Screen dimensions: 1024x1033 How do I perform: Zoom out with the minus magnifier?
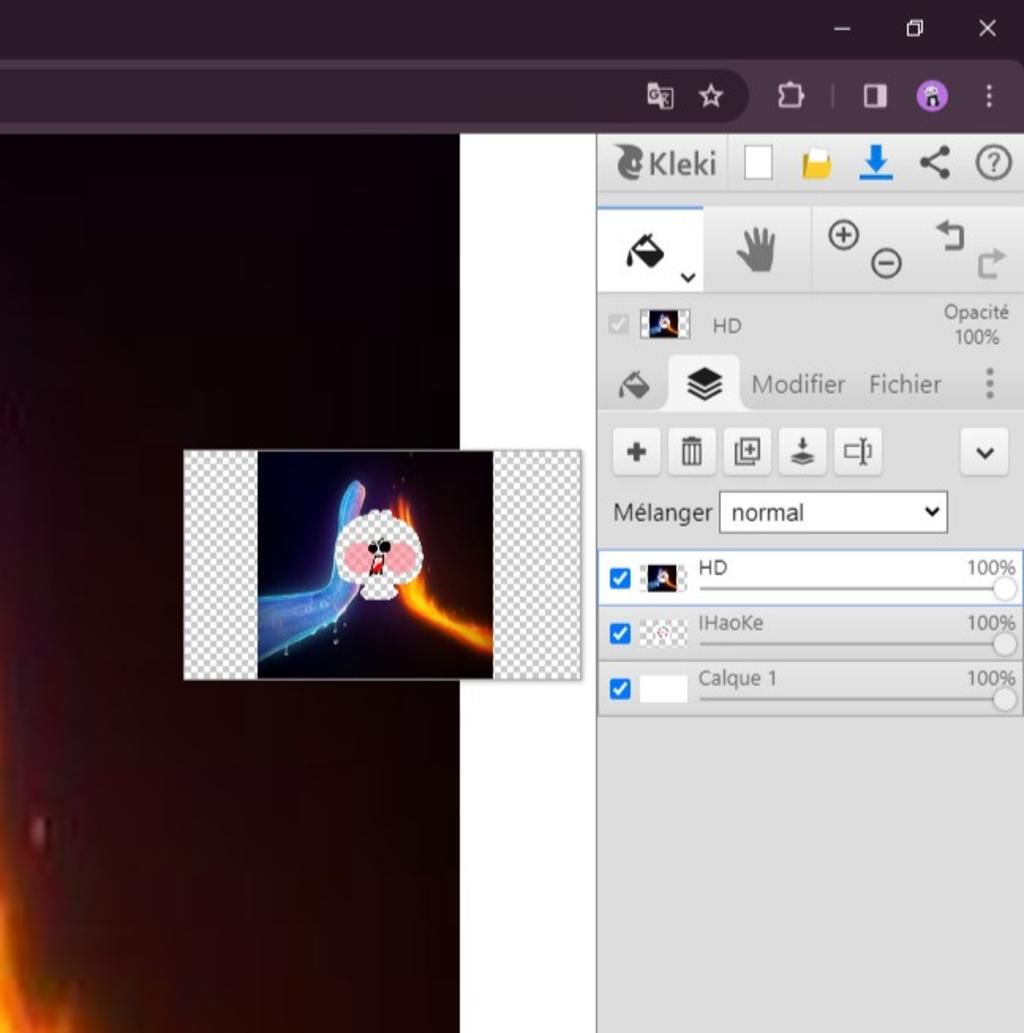coord(886,264)
